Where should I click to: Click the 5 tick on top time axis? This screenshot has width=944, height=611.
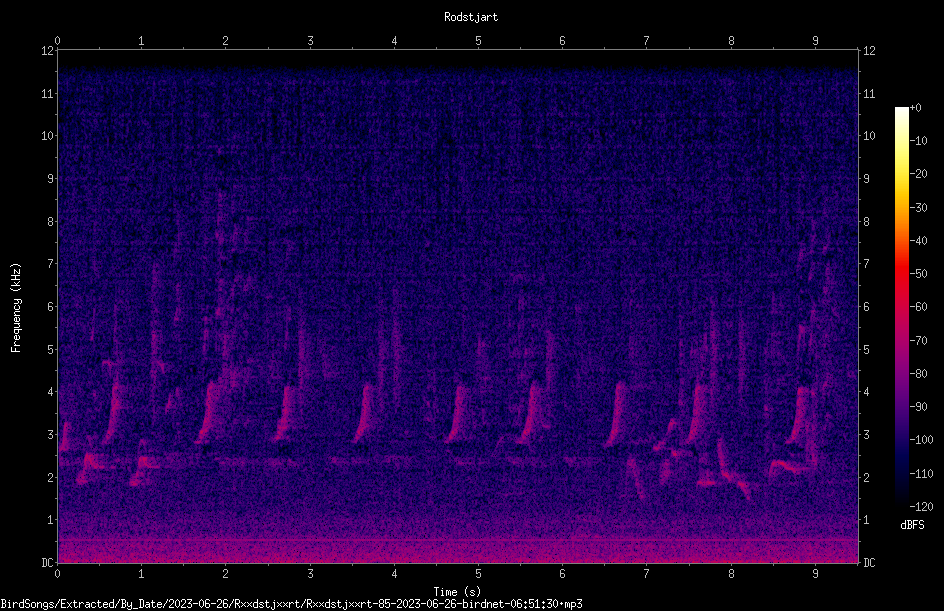[479, 41]
